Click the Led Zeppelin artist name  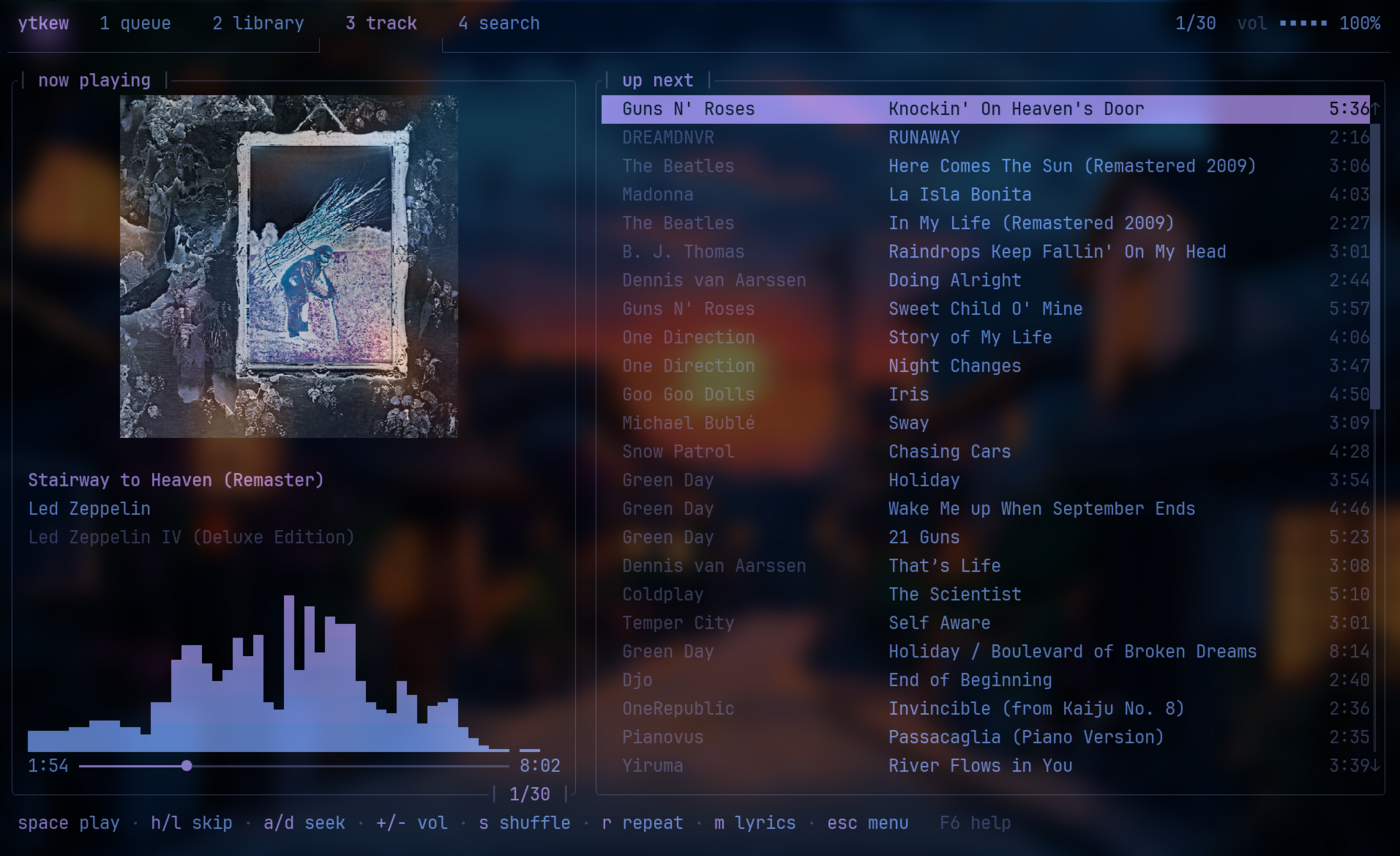point(89,508)
